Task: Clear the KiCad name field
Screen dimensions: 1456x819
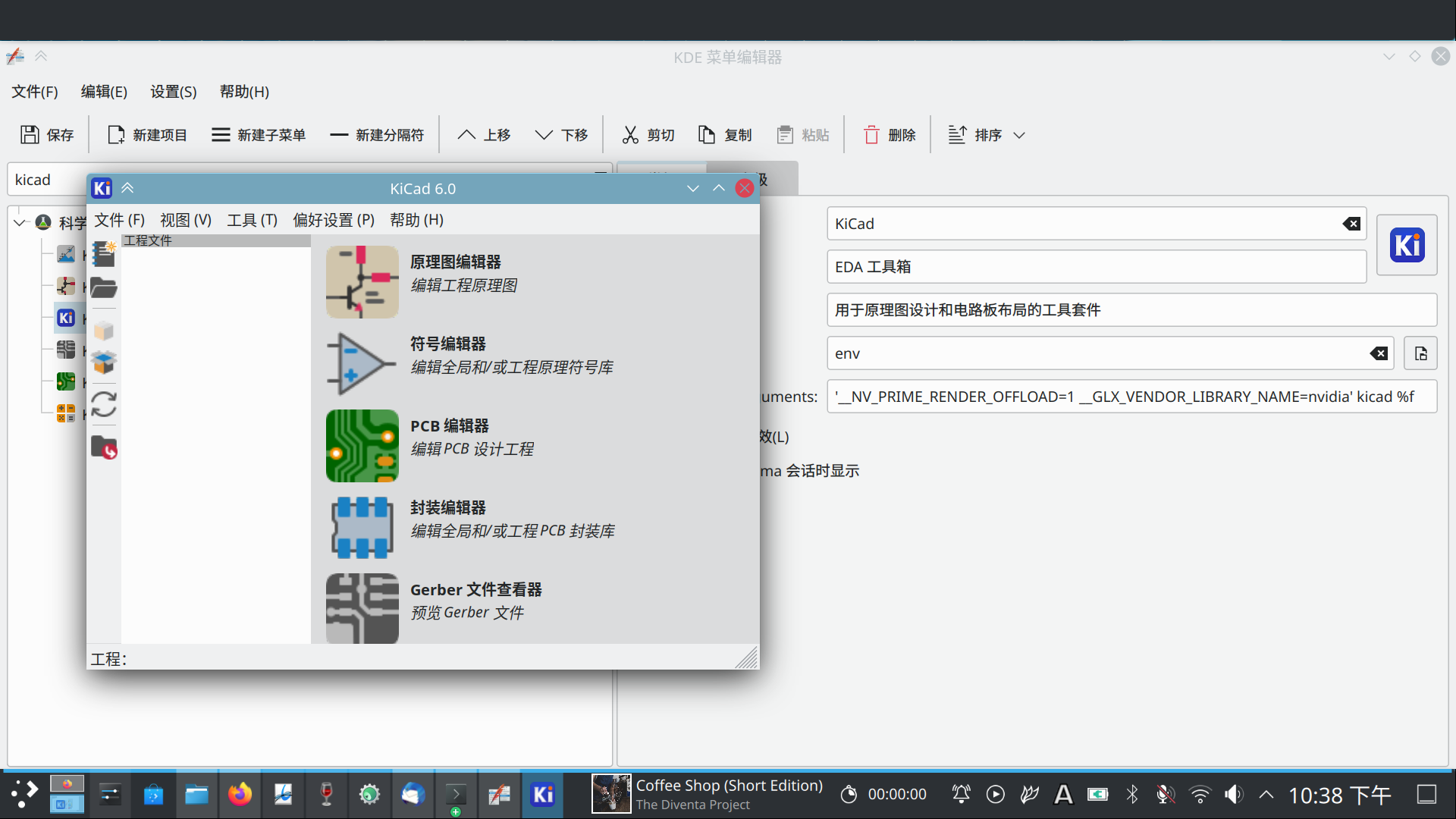Action: click(1351, 224)
